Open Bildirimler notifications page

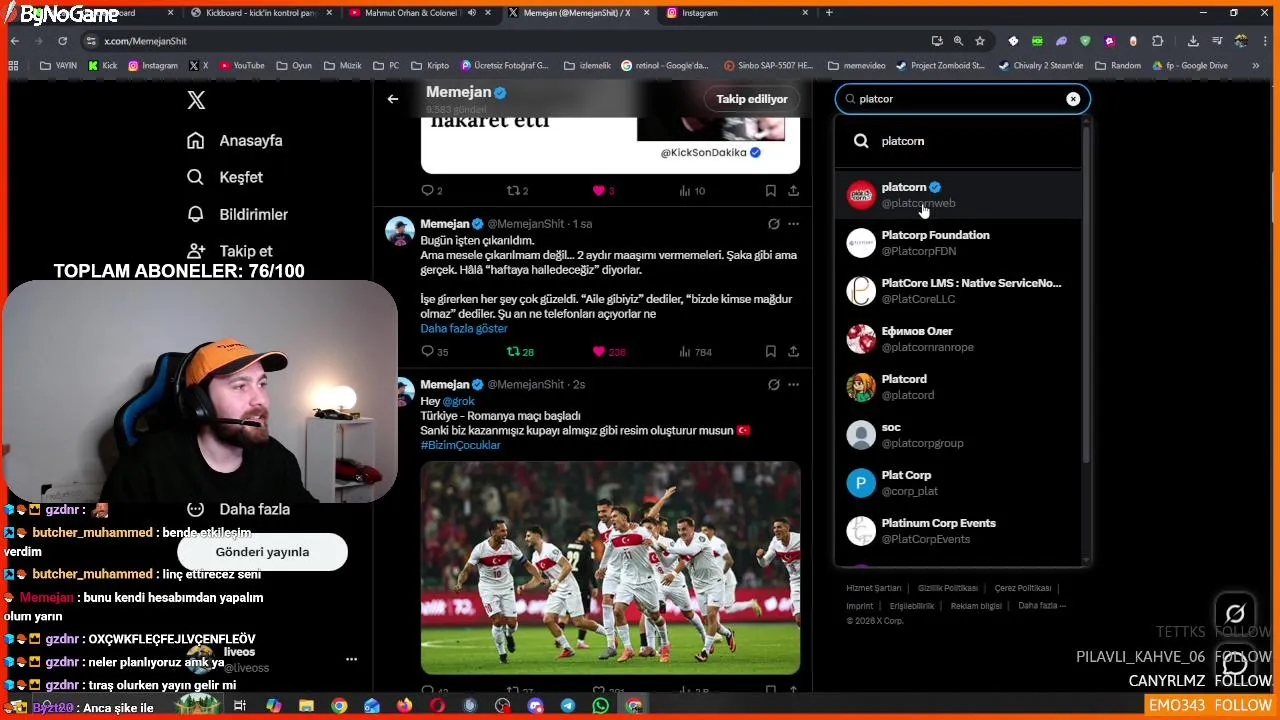tap(238, 214)
